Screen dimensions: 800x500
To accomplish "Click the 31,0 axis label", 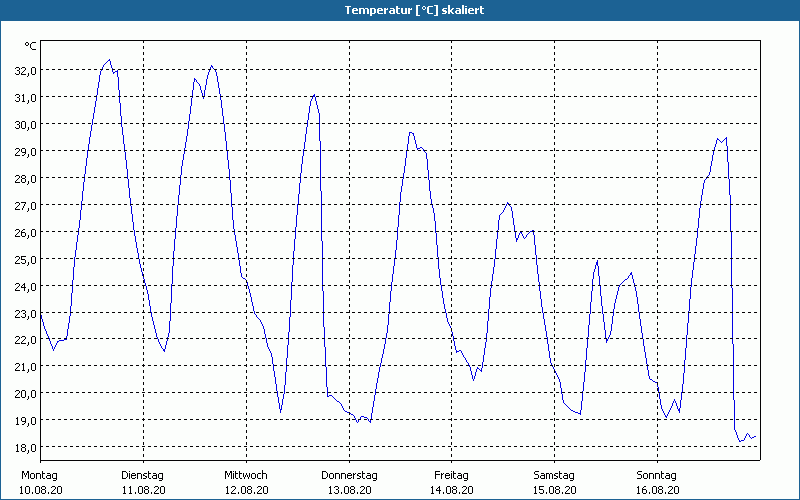I will (x=26, y=97).
